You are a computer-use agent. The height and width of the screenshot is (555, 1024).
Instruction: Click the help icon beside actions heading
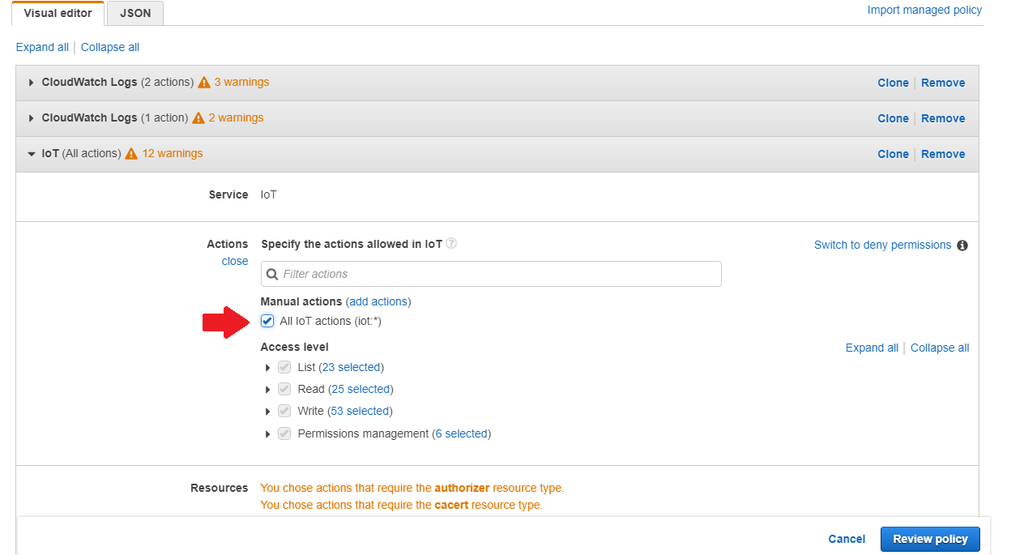tap(452, 244)
